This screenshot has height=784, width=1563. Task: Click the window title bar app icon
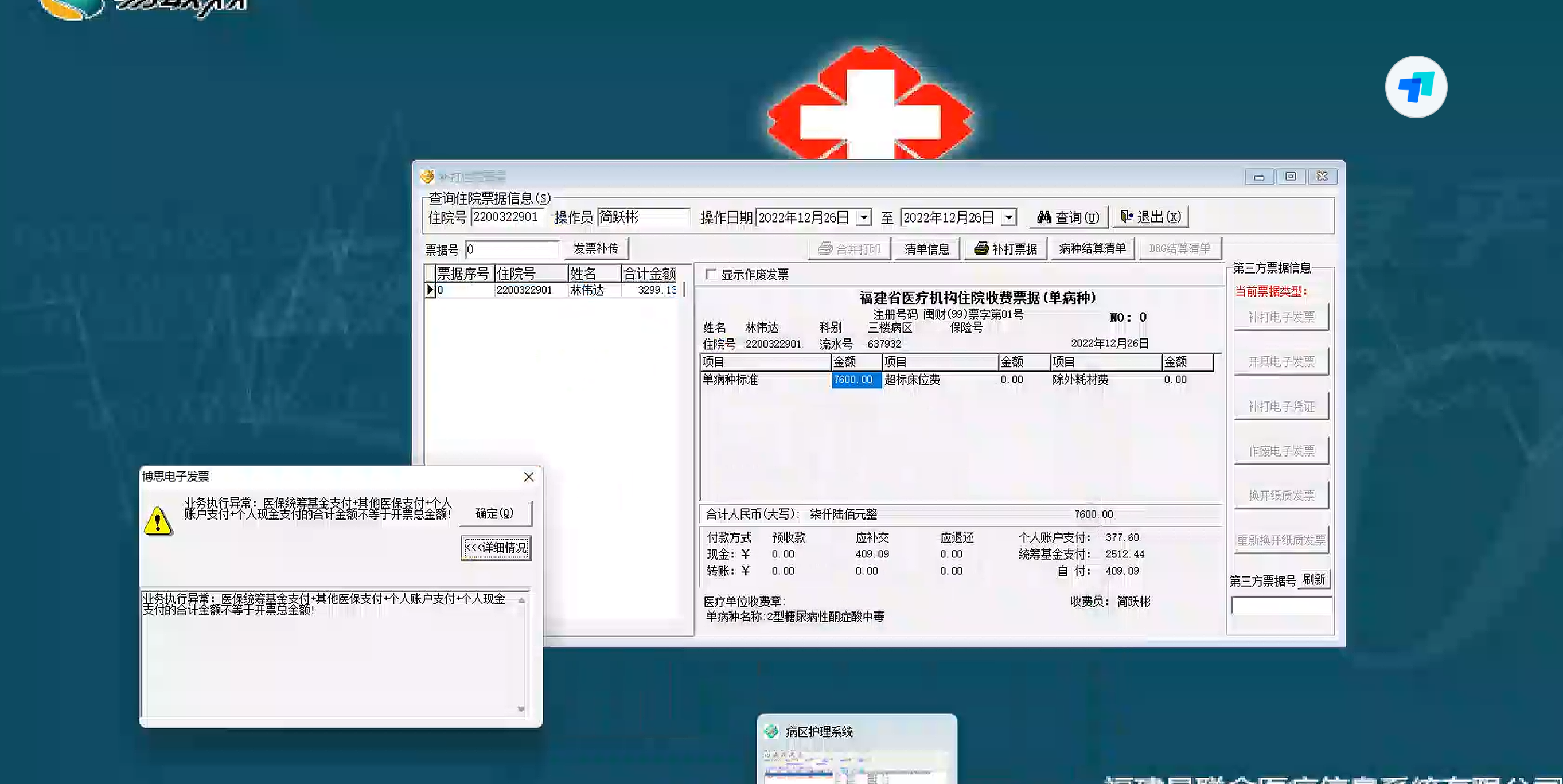[x=427, y=176]
